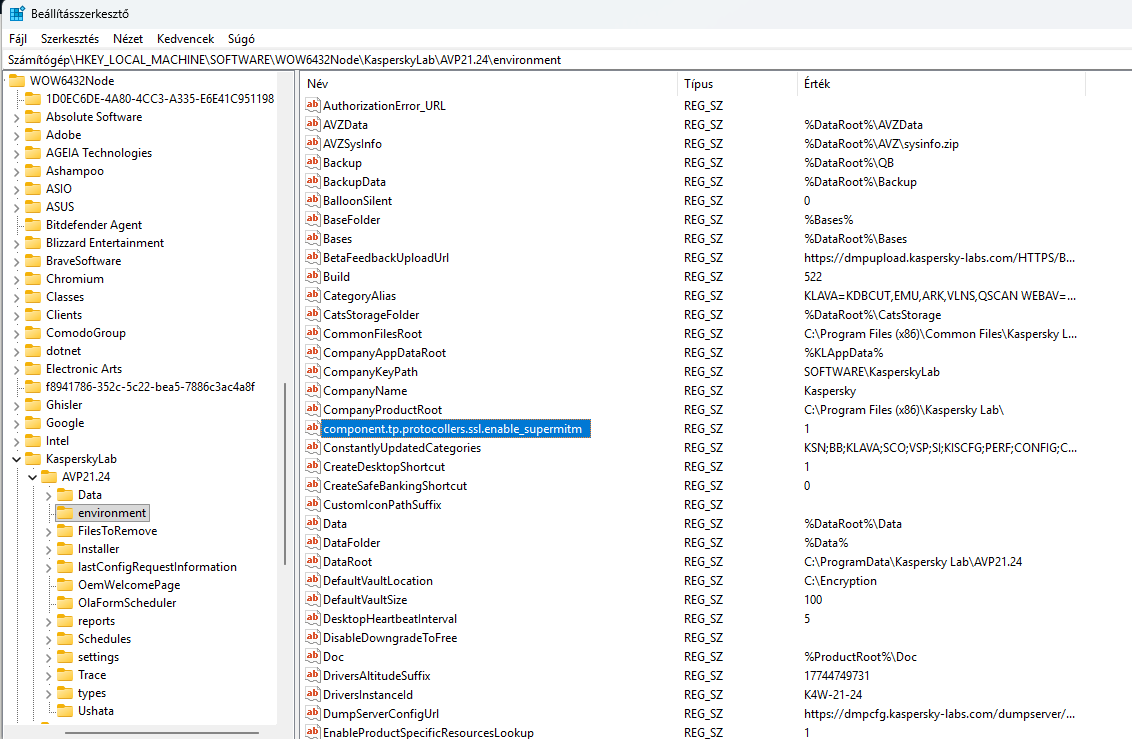Open the Nézet menu
The width and height of the screenshot is (1132, 739).
click(128, 39)
